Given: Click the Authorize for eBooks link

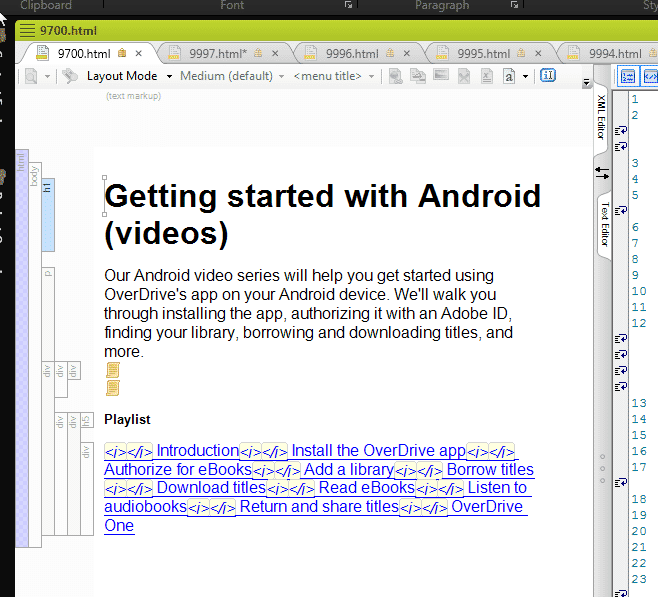Looking at the screenshot, I should point(178,469).
